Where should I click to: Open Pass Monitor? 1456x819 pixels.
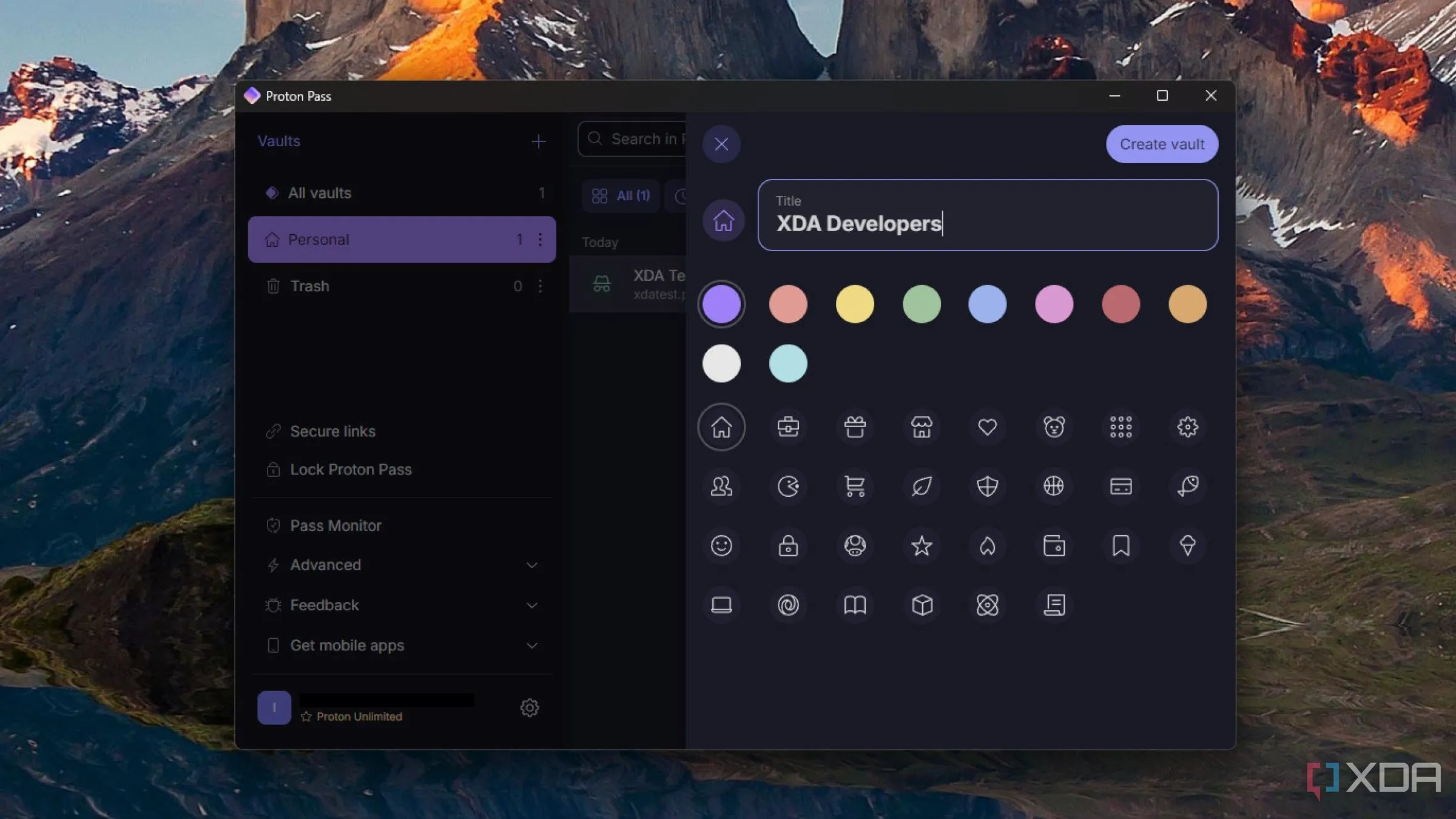(402, 525)
